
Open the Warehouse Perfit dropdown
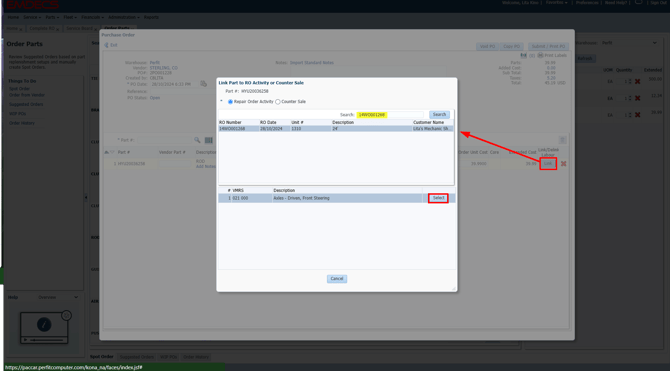click(629, 43)
